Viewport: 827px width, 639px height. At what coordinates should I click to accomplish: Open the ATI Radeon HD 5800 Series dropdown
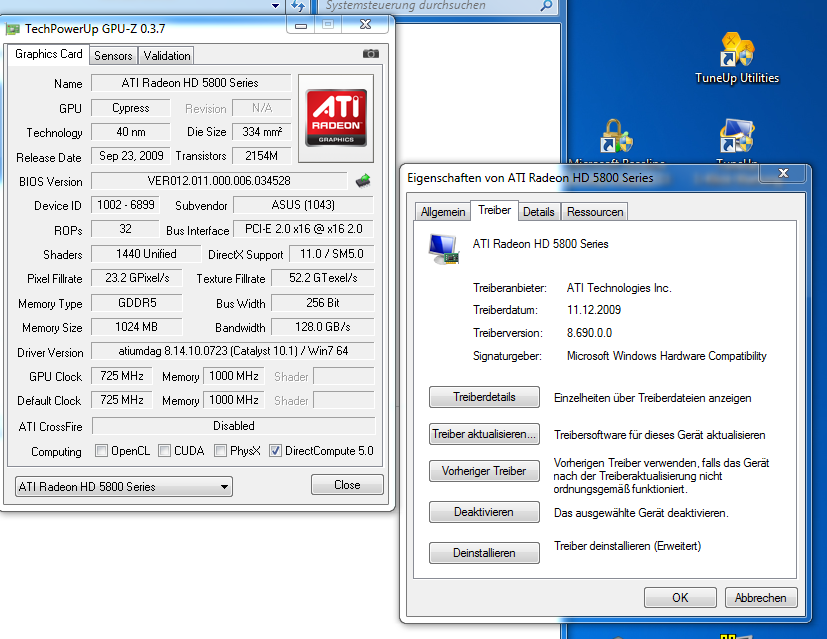(124, 487)
